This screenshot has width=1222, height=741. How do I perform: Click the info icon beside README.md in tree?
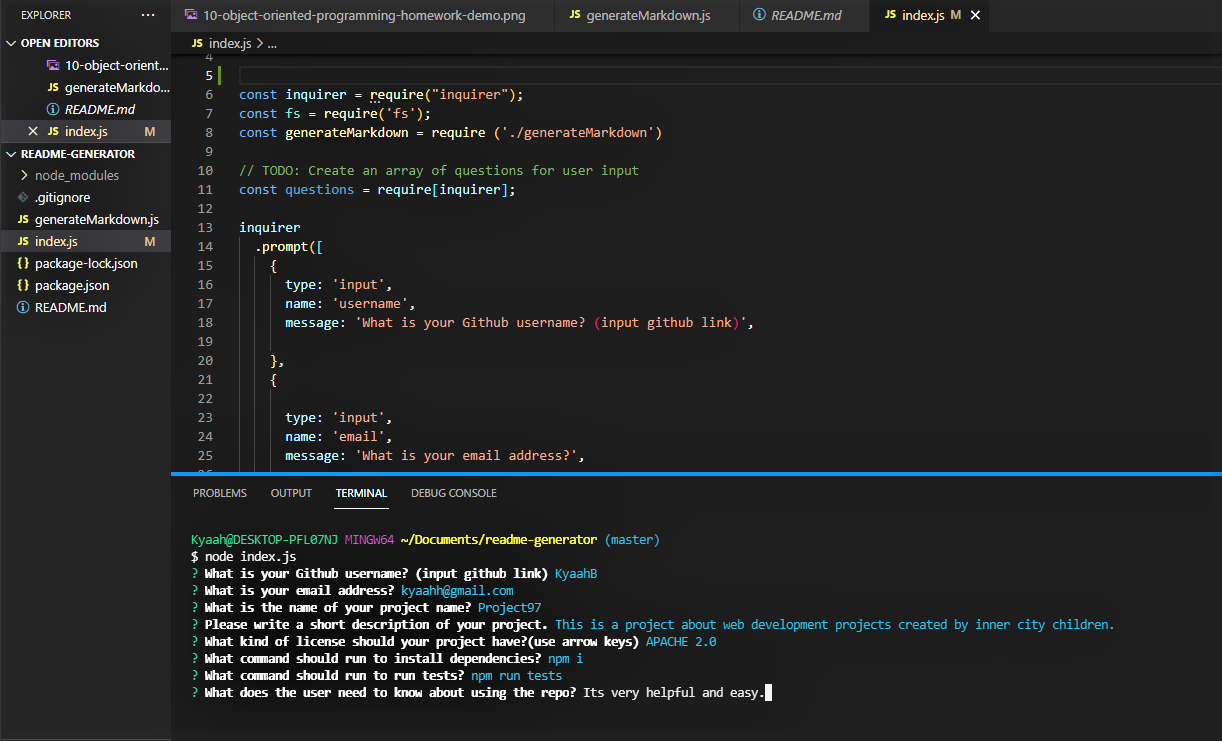click(23, 307)
